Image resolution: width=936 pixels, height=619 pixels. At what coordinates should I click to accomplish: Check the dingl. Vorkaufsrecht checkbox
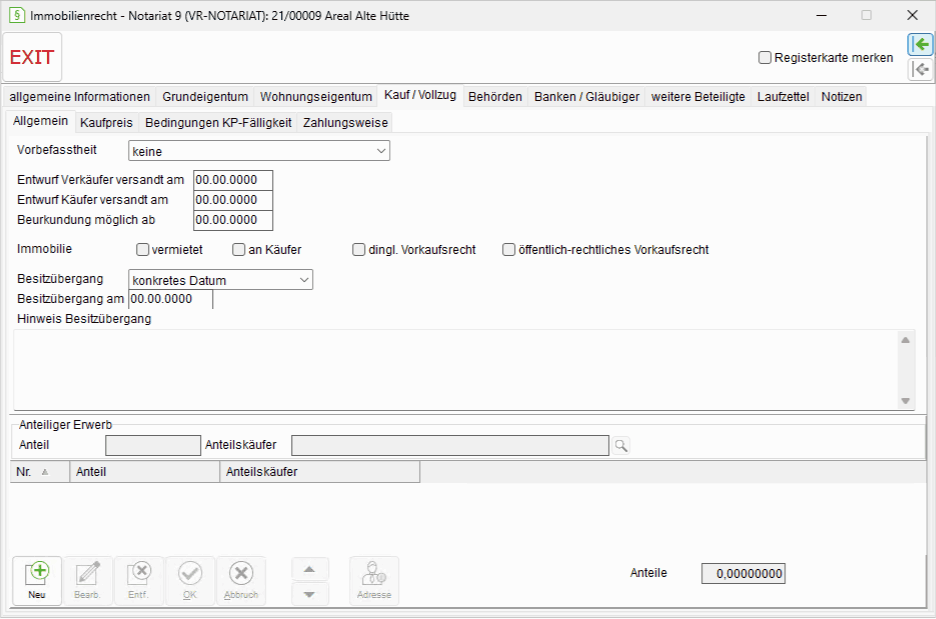359,250
